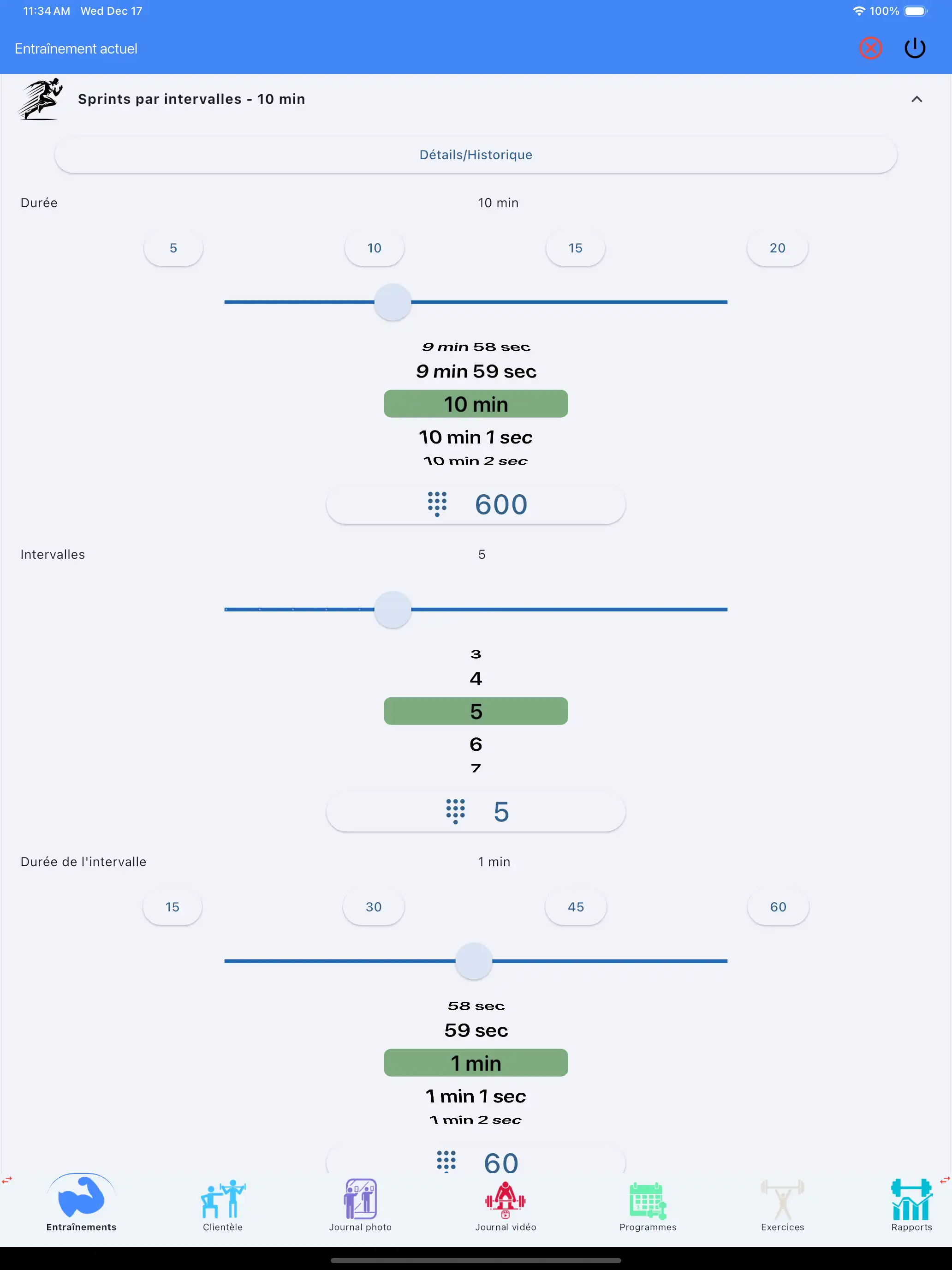Tap the sprinter icon beside the workout title
Viewport: 952px width, 1270px height.
39,99
